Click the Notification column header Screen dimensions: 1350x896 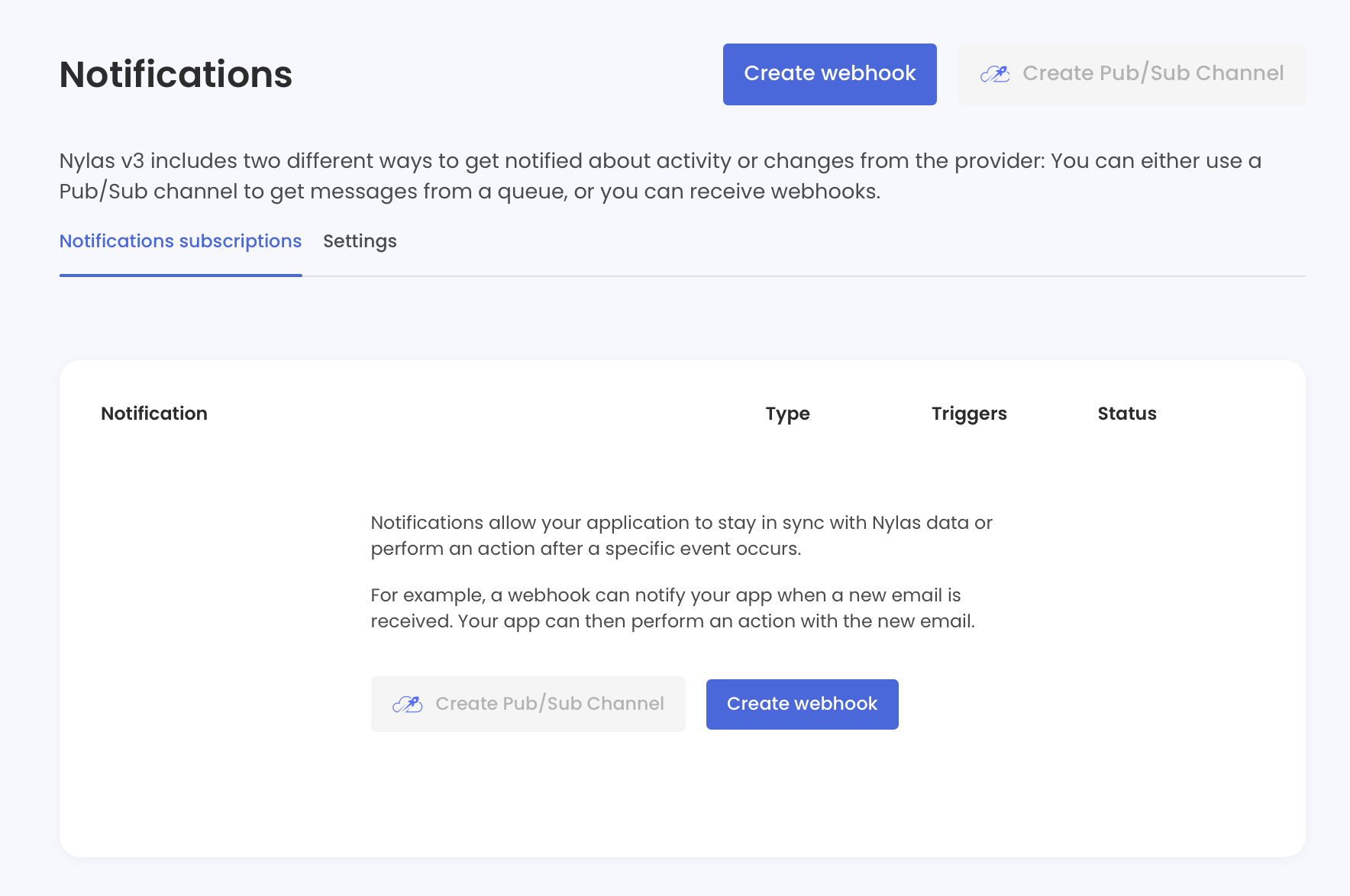tap(154, 414)
